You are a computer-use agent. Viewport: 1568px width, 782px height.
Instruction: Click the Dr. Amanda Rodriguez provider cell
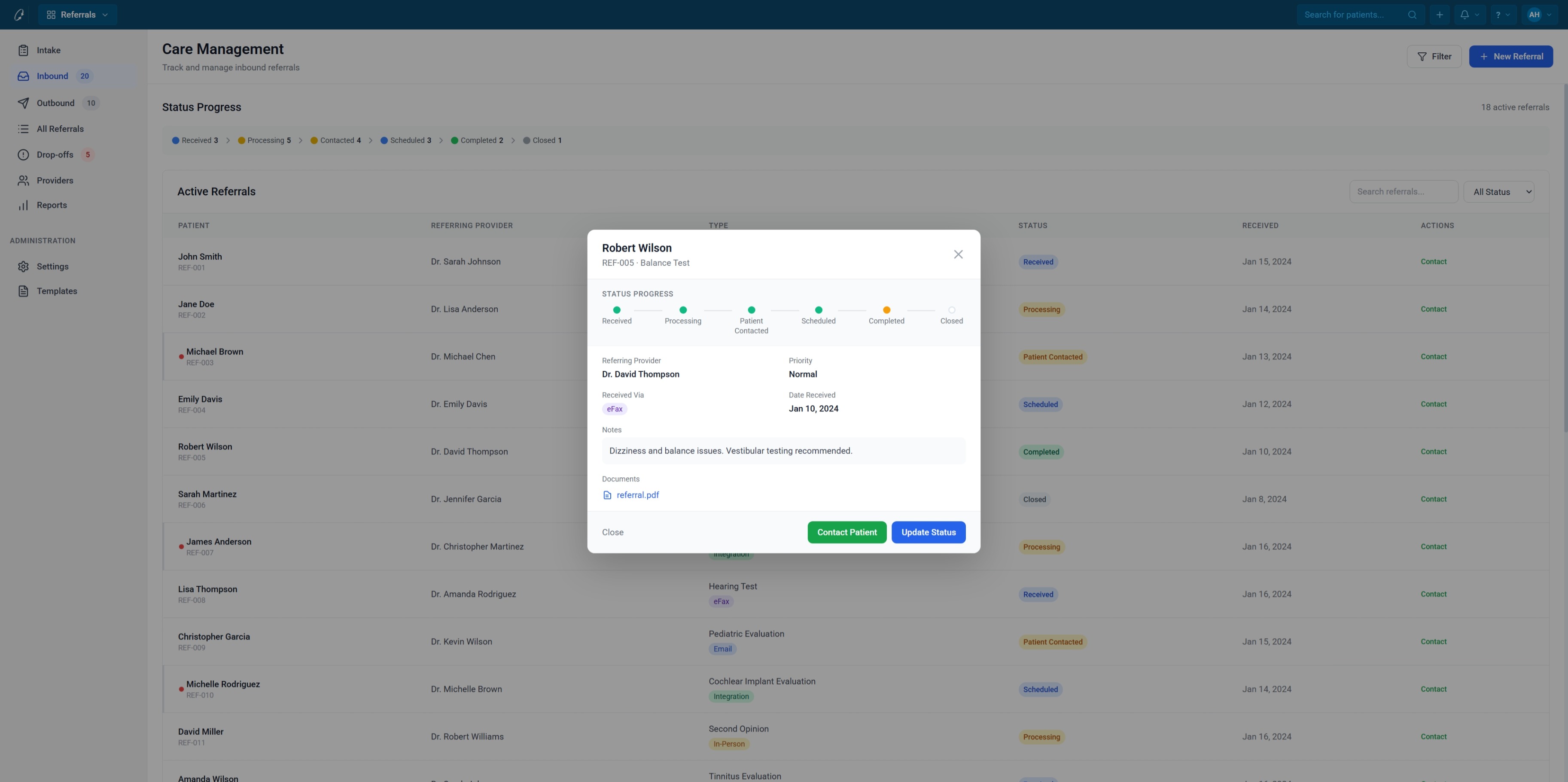473,594
